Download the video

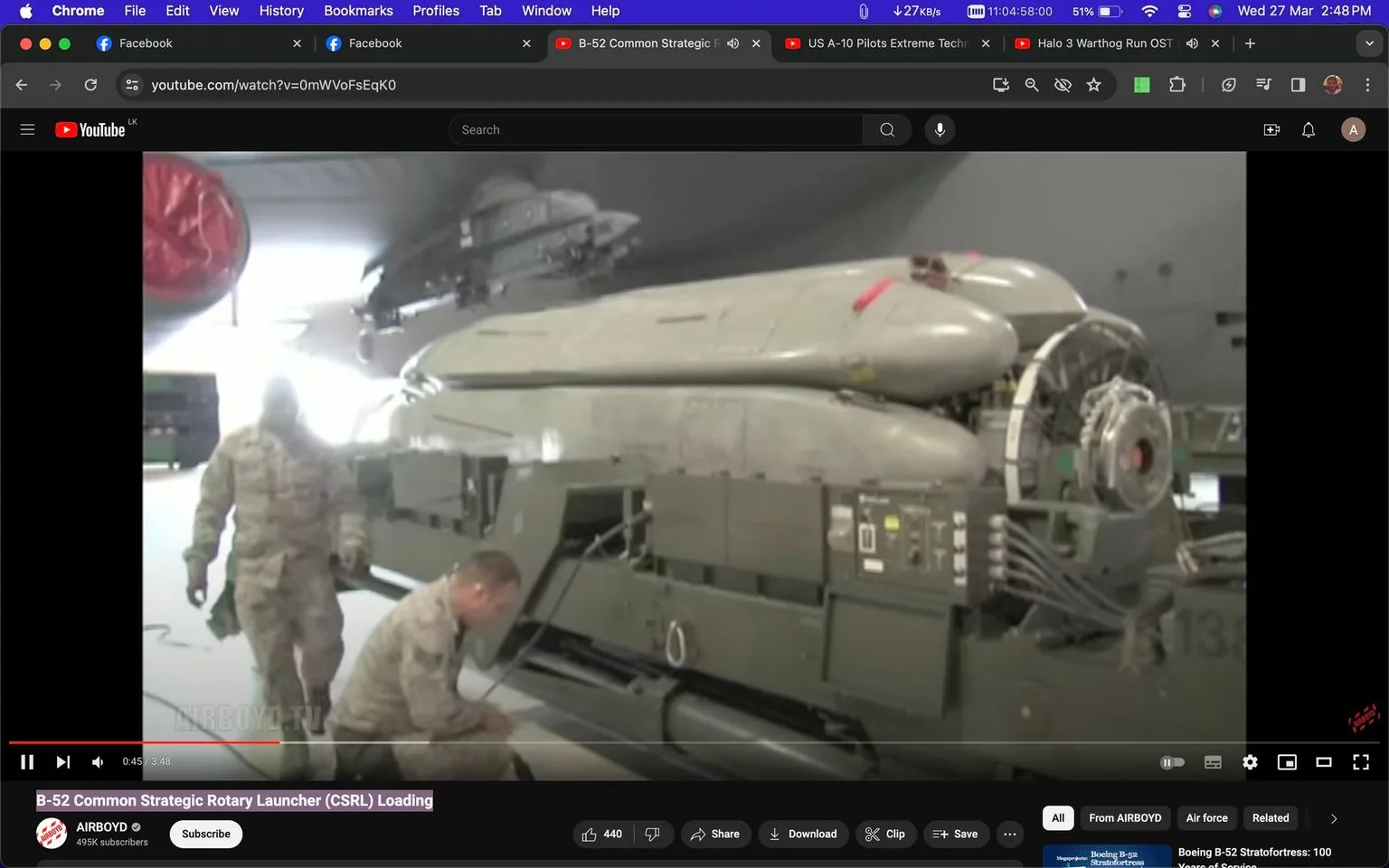click(803, 834)
